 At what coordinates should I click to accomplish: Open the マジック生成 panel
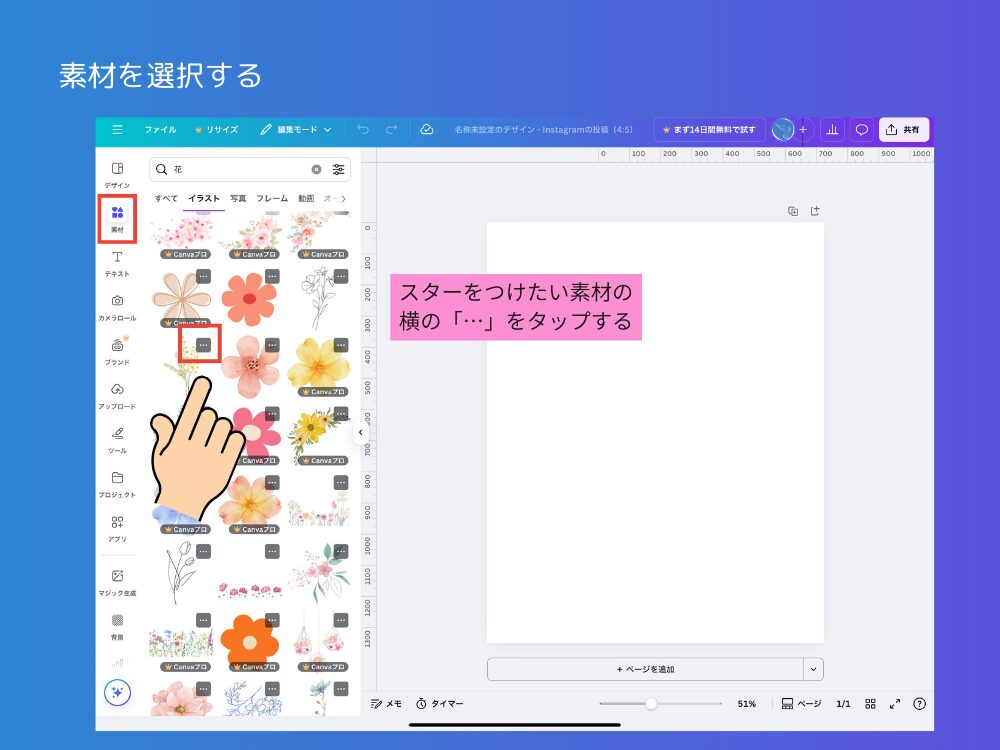point(117,582)
